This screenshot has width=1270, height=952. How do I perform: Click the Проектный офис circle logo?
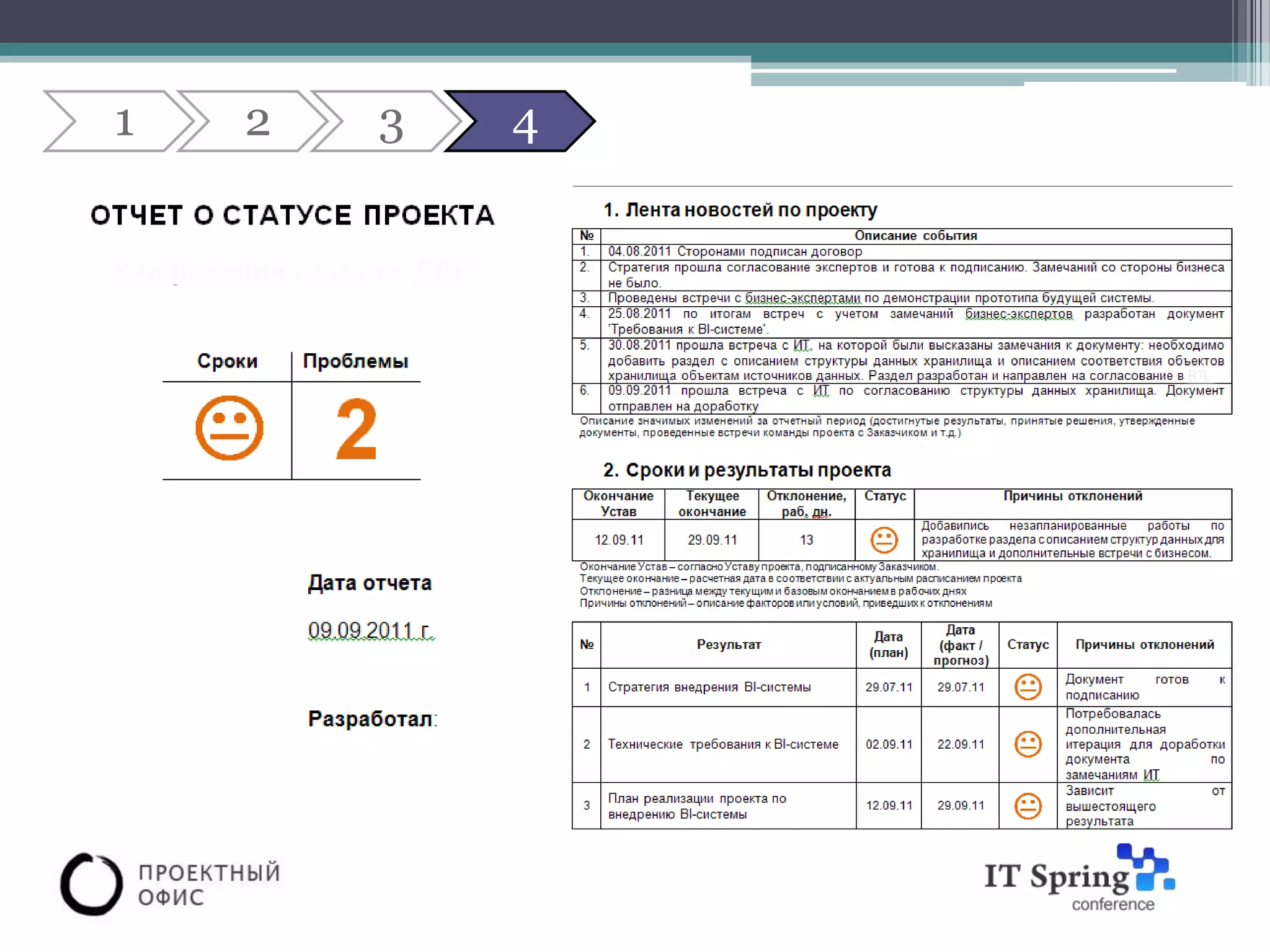click(x=91, y=884)
